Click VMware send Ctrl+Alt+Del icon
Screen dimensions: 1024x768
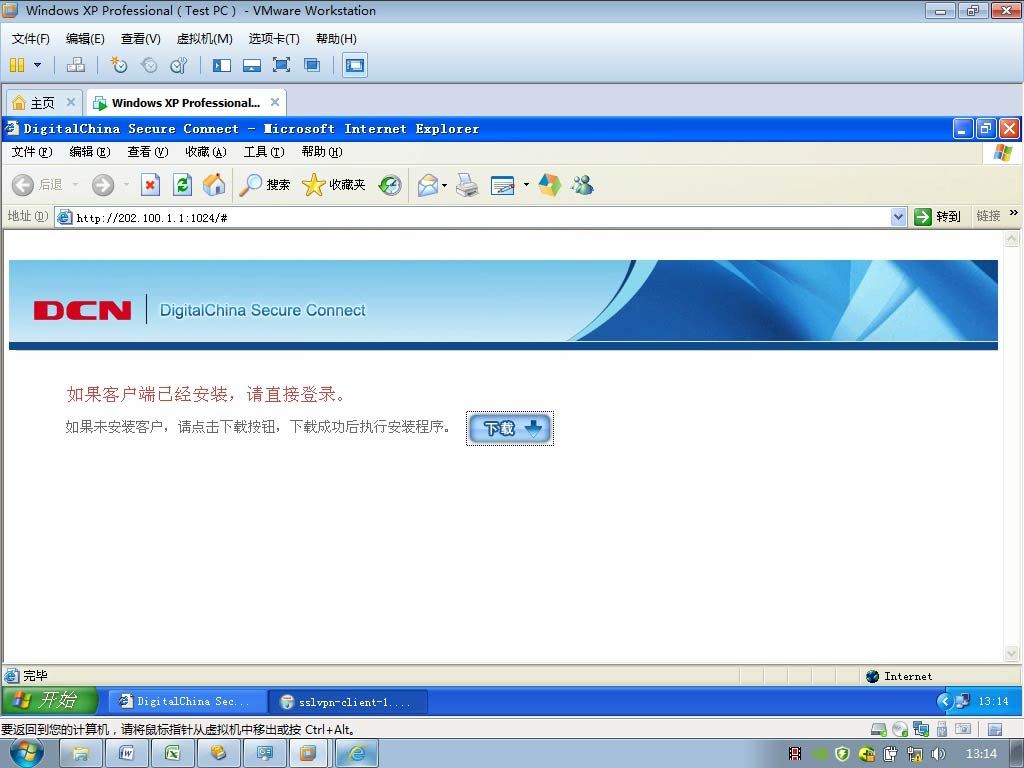click(x=76, y=65)
